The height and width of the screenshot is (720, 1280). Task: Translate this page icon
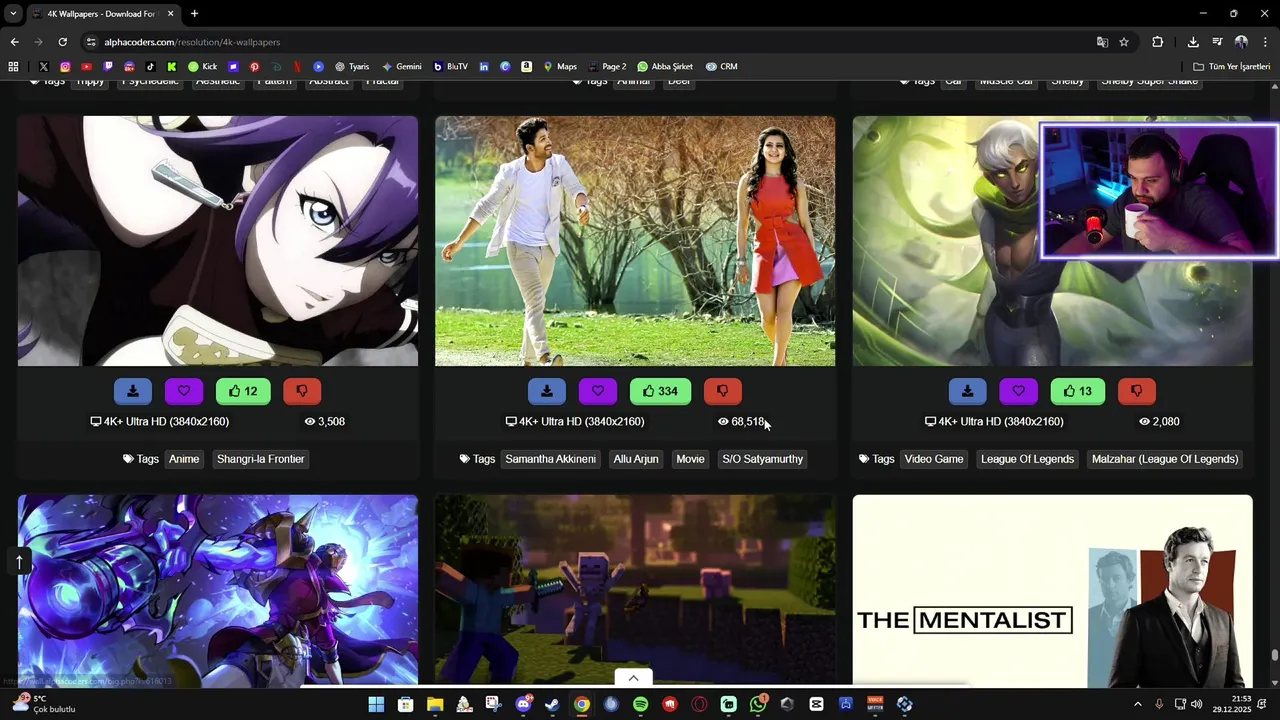click(1102, 42)
